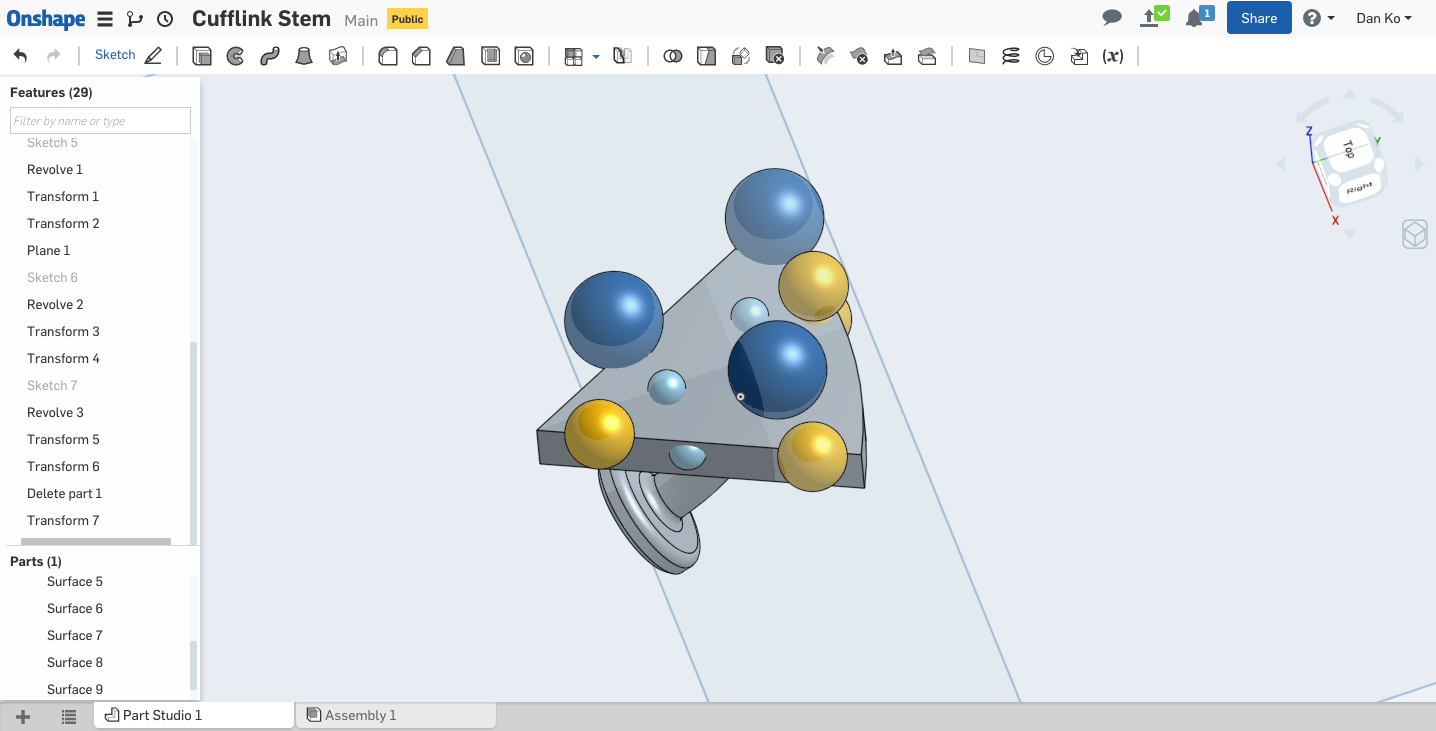Viewport: 1436px width, 731px height.
Task: Insert a Helix from the toolbar
Action: pyautogui.click(x=1011, y=56)
